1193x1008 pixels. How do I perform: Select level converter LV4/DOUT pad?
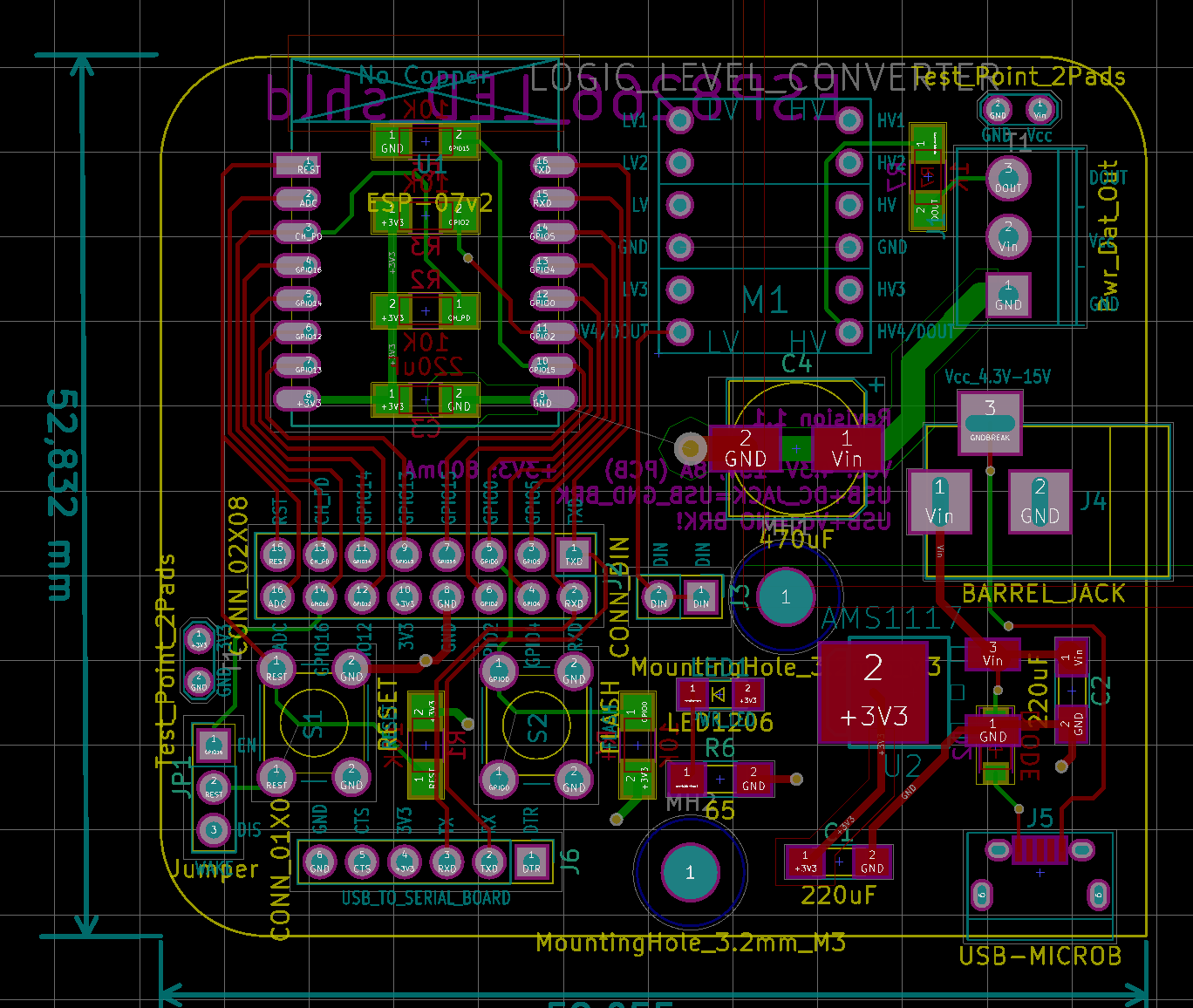pyautogui.click(x=679, y=331)
